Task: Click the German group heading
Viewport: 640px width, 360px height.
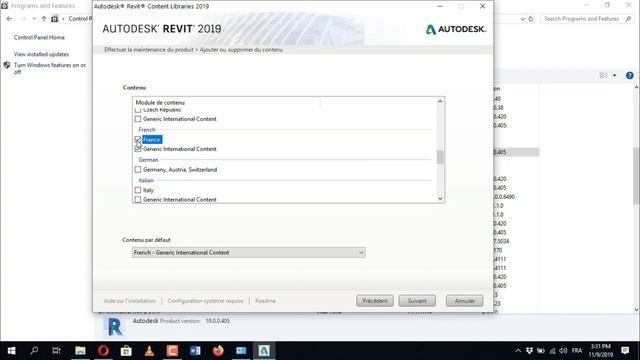Action: click(148, 160)
